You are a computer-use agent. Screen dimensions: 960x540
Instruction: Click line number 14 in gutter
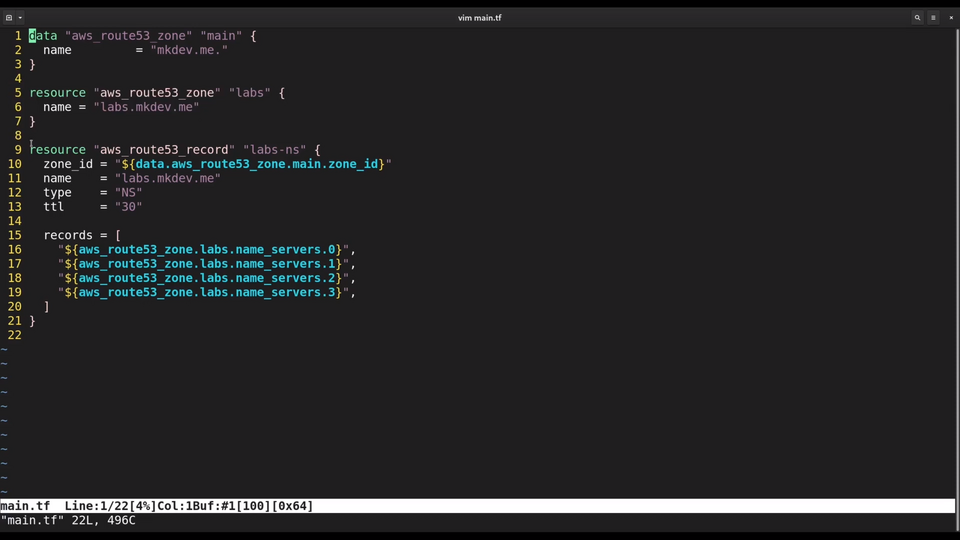click(x=15, y=221)
